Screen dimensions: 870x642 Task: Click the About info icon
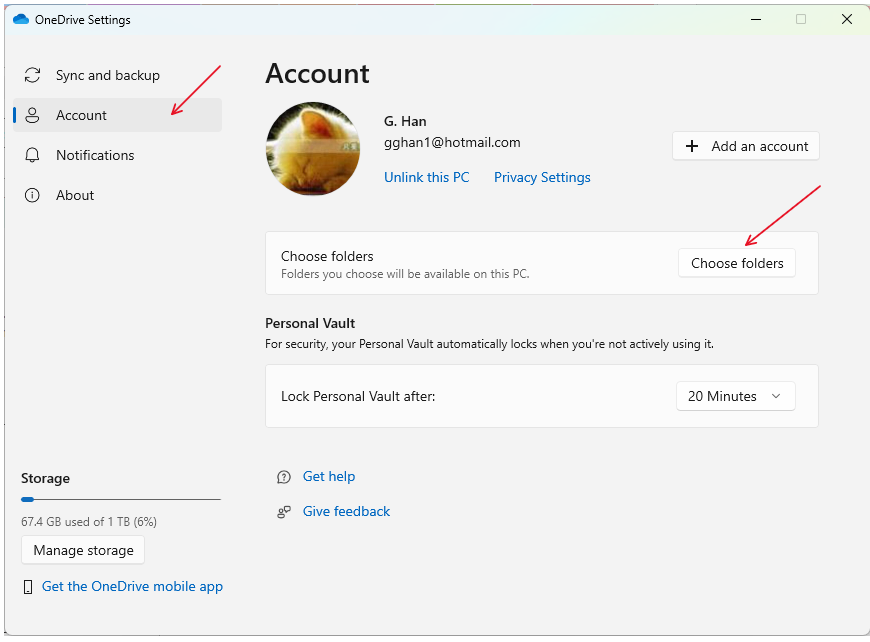(x=32, y=195)
